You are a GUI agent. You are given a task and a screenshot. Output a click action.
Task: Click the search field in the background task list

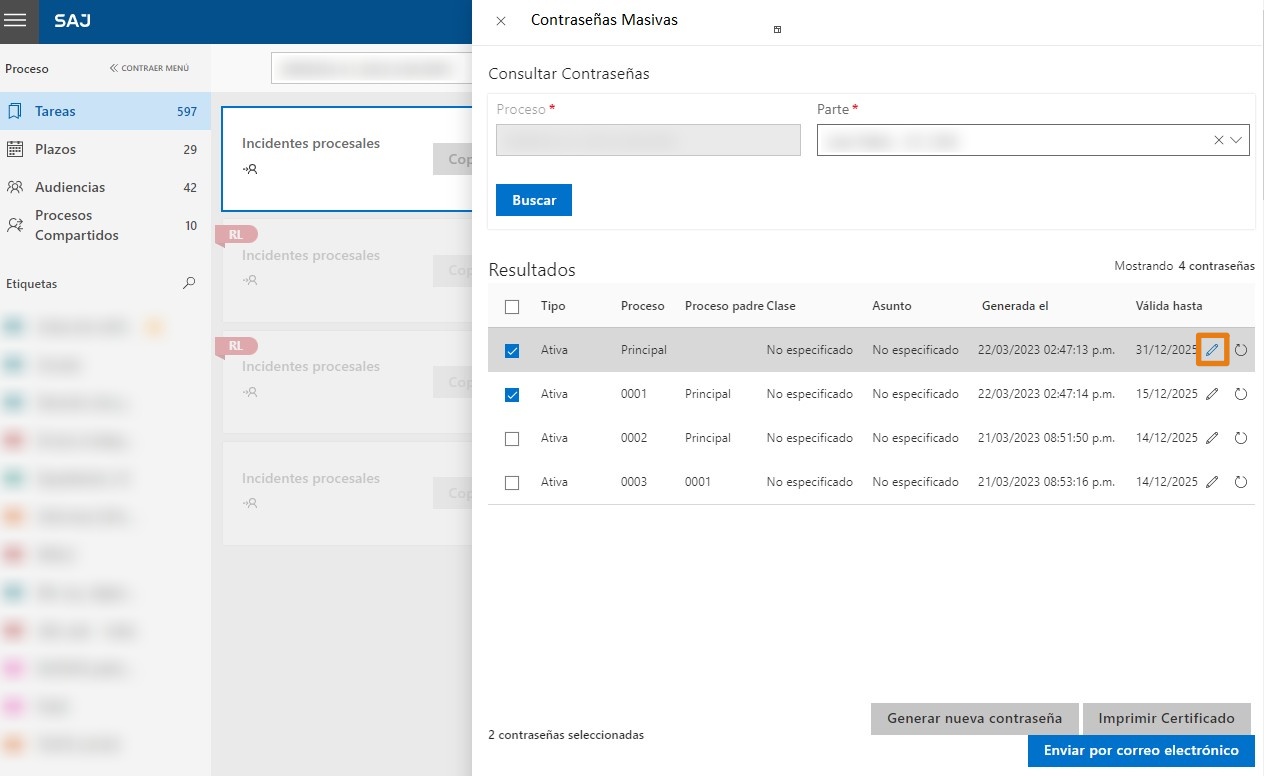coord(371,68)
